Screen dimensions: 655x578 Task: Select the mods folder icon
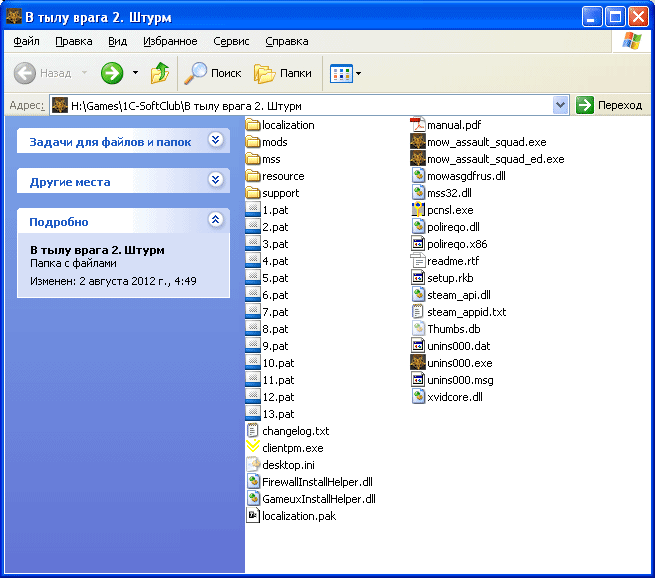253,142
